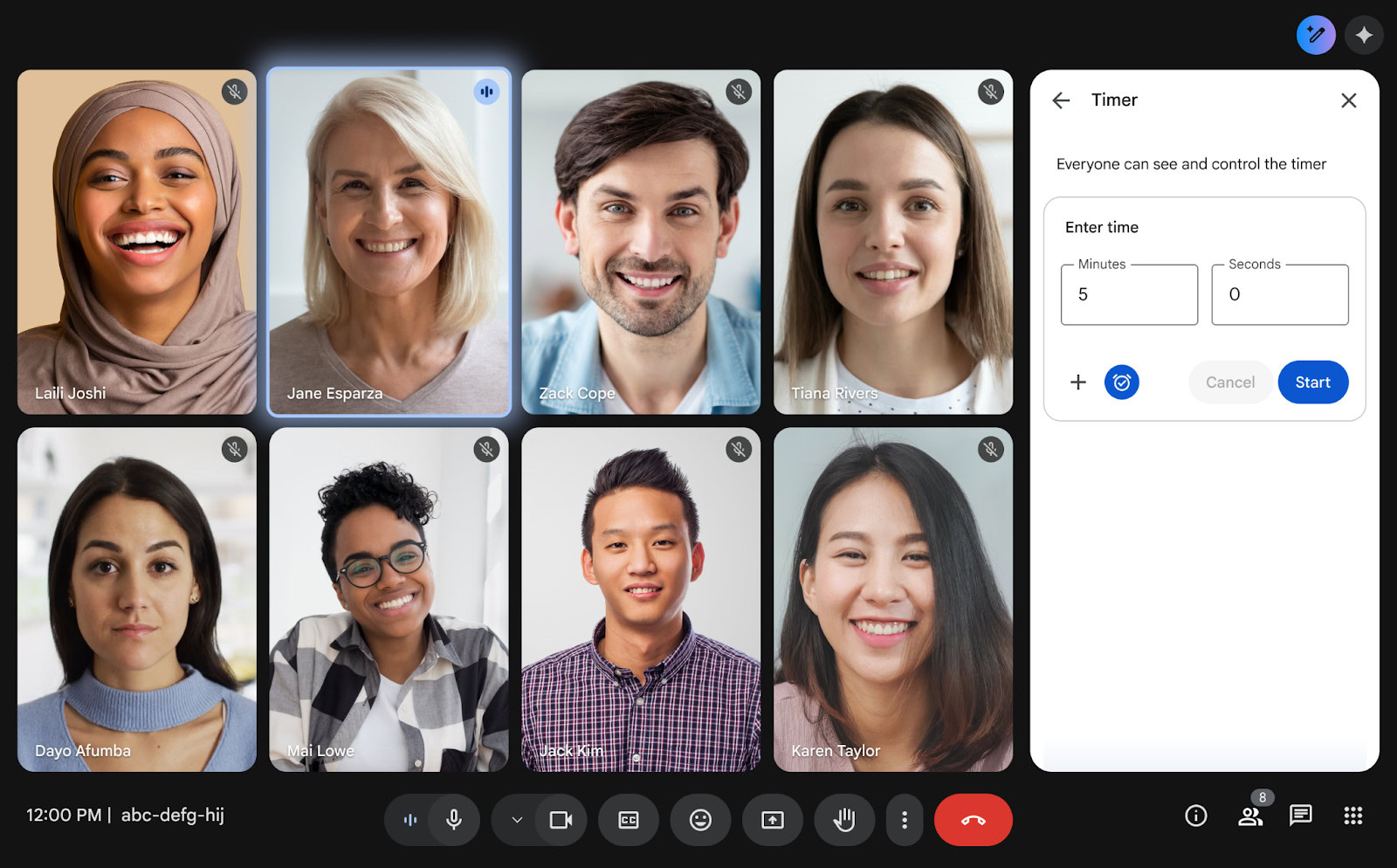Image resolution: width=1397 pixels, height=868 pixels.
Task: Click the Minutes input field
Action: point(1128,294)
